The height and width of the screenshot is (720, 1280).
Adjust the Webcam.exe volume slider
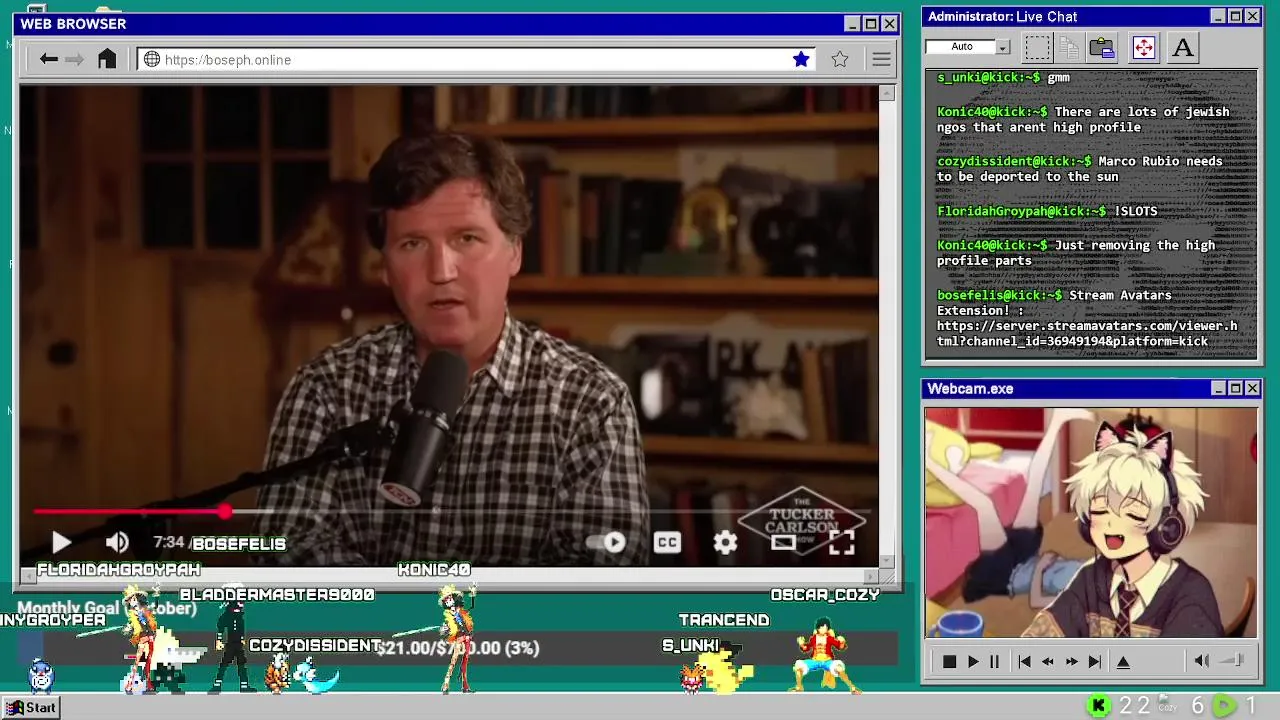click(x=1232, y=661)
